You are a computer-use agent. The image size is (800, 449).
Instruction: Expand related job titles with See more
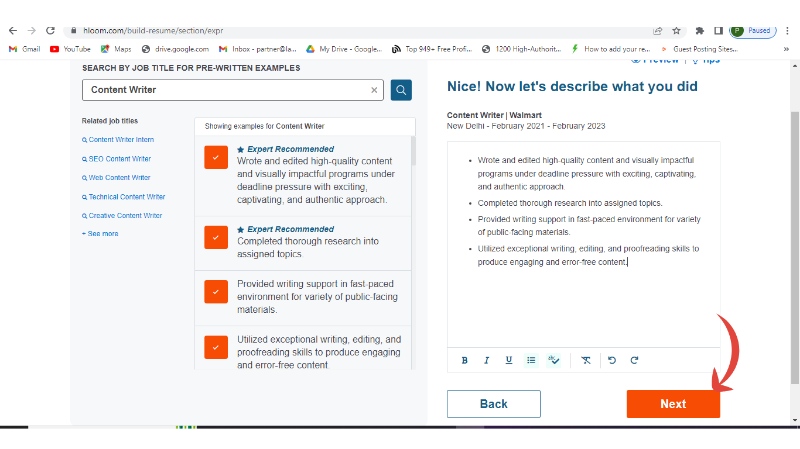pyautogui.click(x=100, y=234)
